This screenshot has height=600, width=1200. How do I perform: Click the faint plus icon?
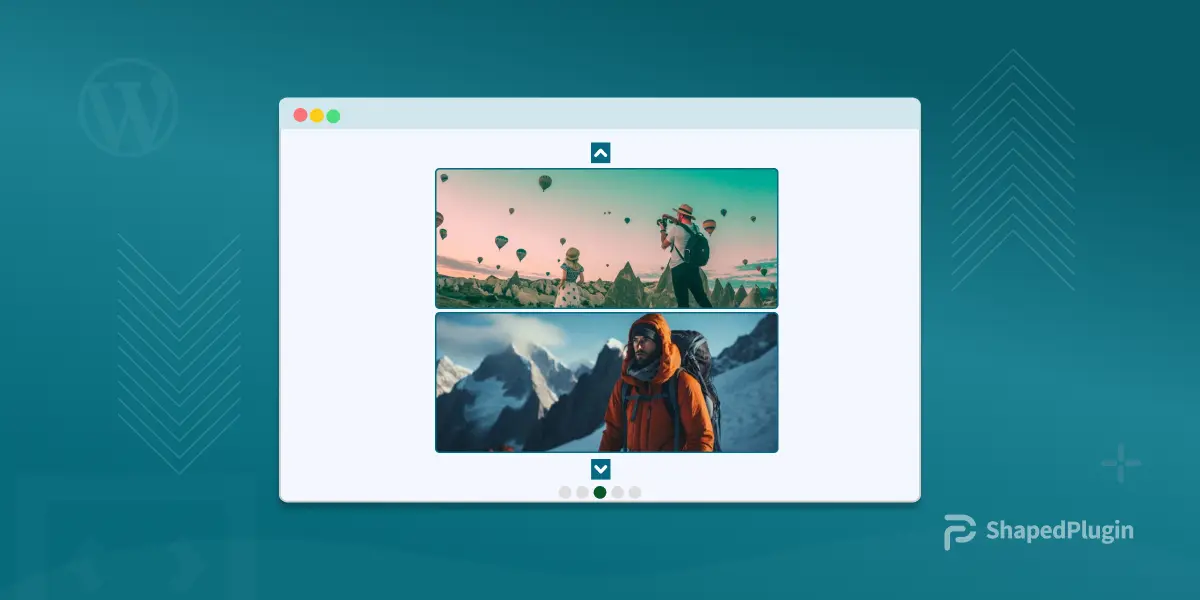pyautogui.click(x=1121, y=464)
